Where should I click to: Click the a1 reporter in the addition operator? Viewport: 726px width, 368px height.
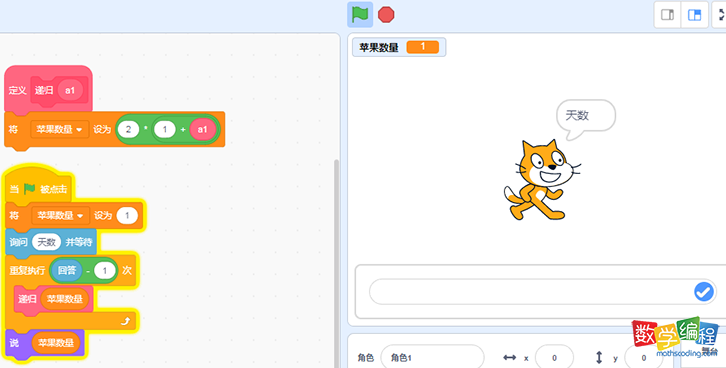point(203,130)
